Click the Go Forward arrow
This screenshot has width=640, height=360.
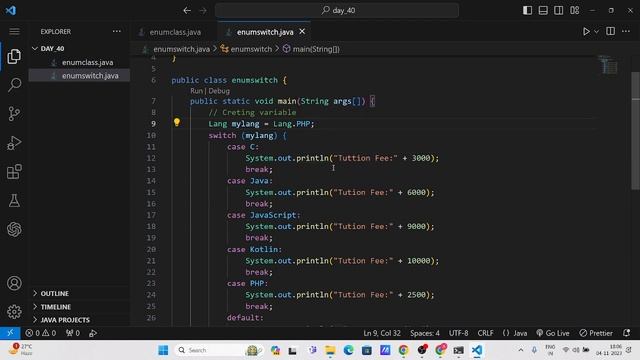(203, 10)
